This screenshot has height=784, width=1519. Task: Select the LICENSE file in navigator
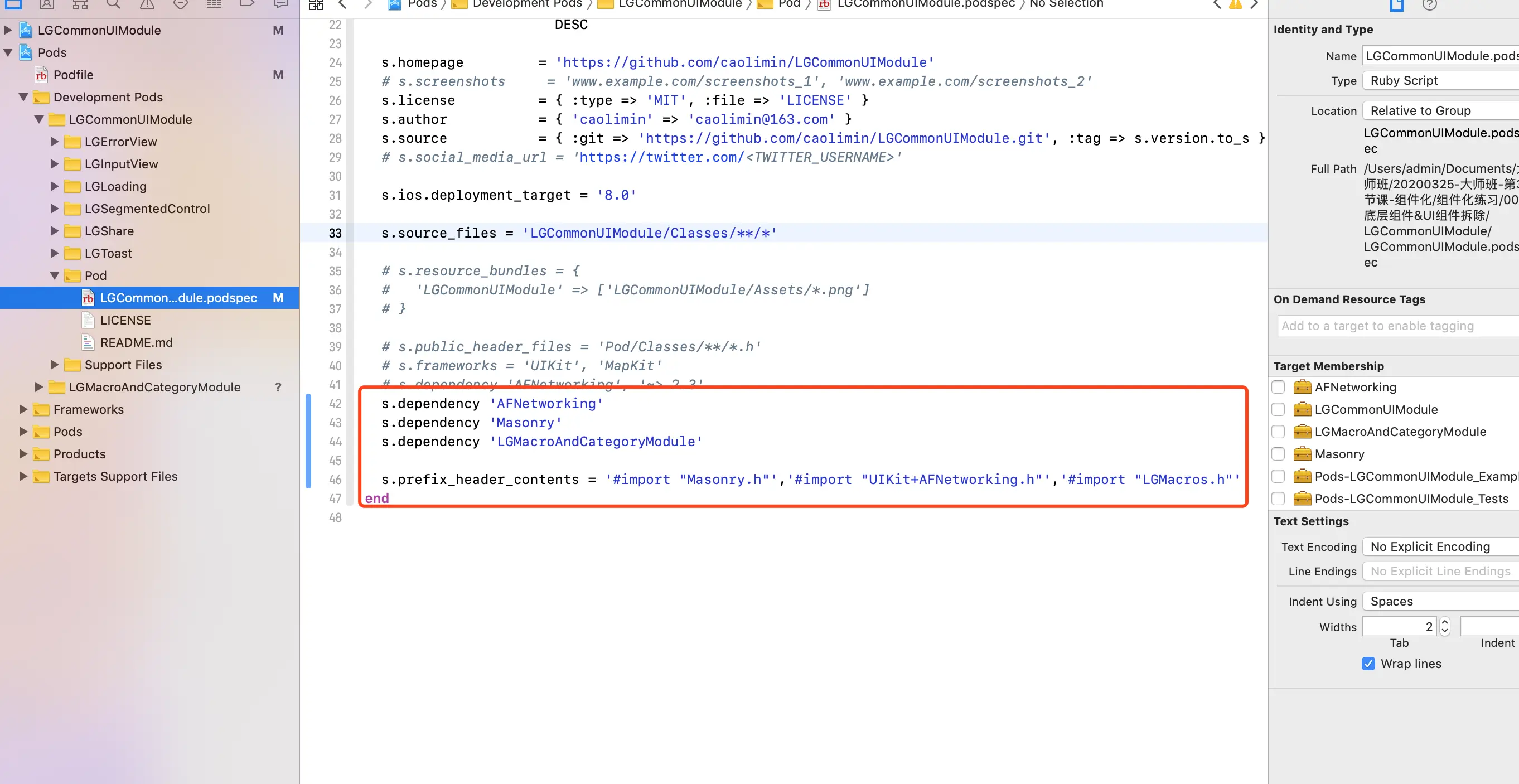125,320
